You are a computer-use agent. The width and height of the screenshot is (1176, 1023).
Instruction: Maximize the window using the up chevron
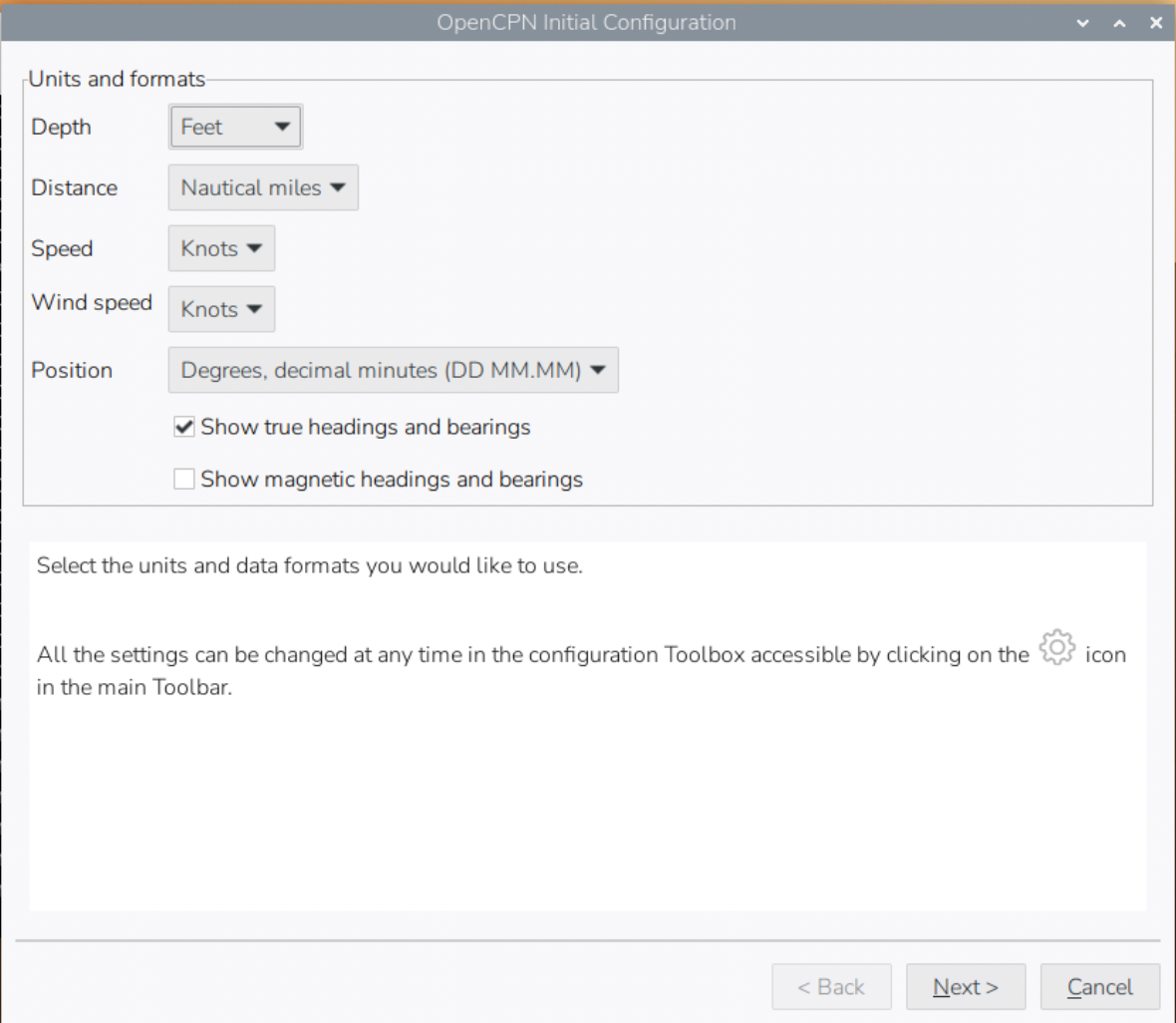coord(1119,22)
